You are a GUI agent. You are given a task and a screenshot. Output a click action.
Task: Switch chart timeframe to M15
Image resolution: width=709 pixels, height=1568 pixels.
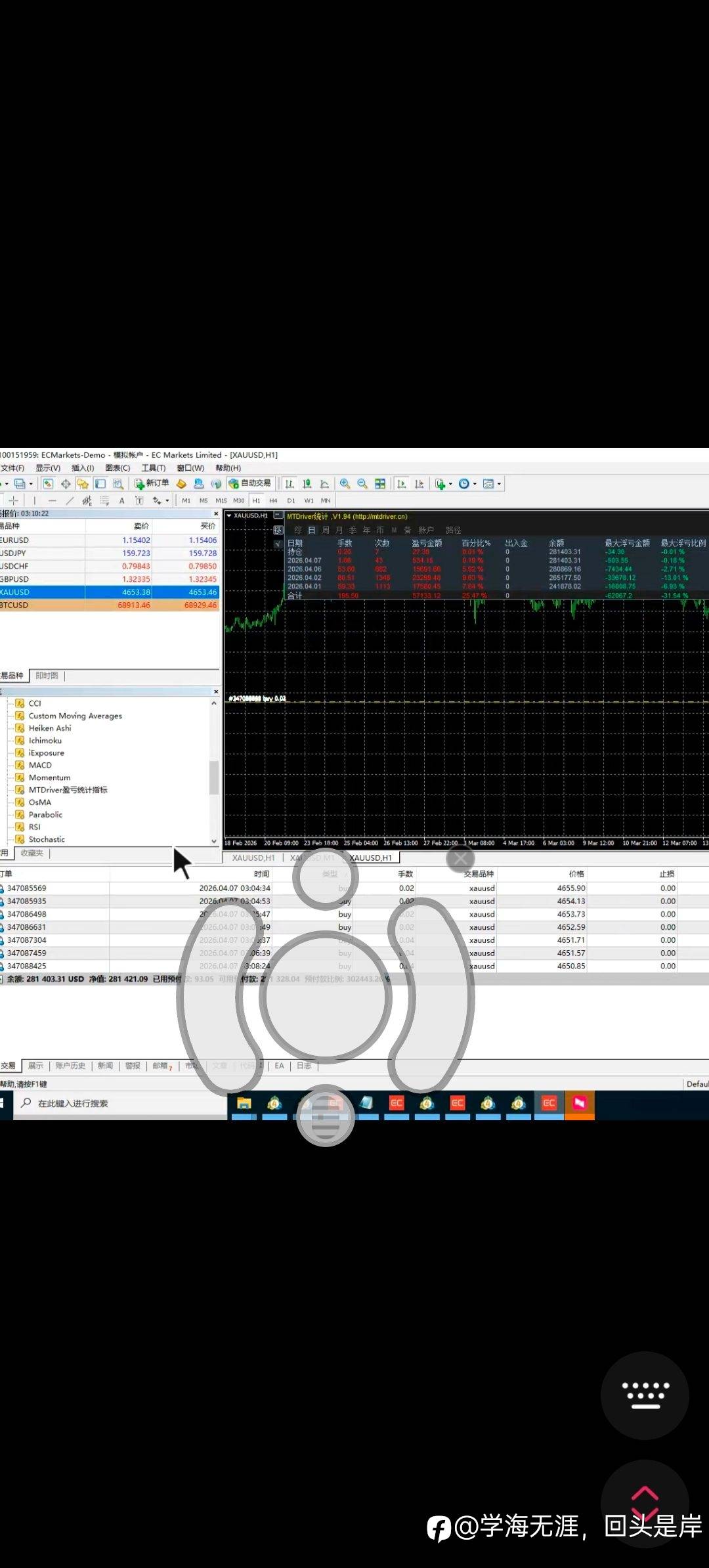(x=221, y=500)
